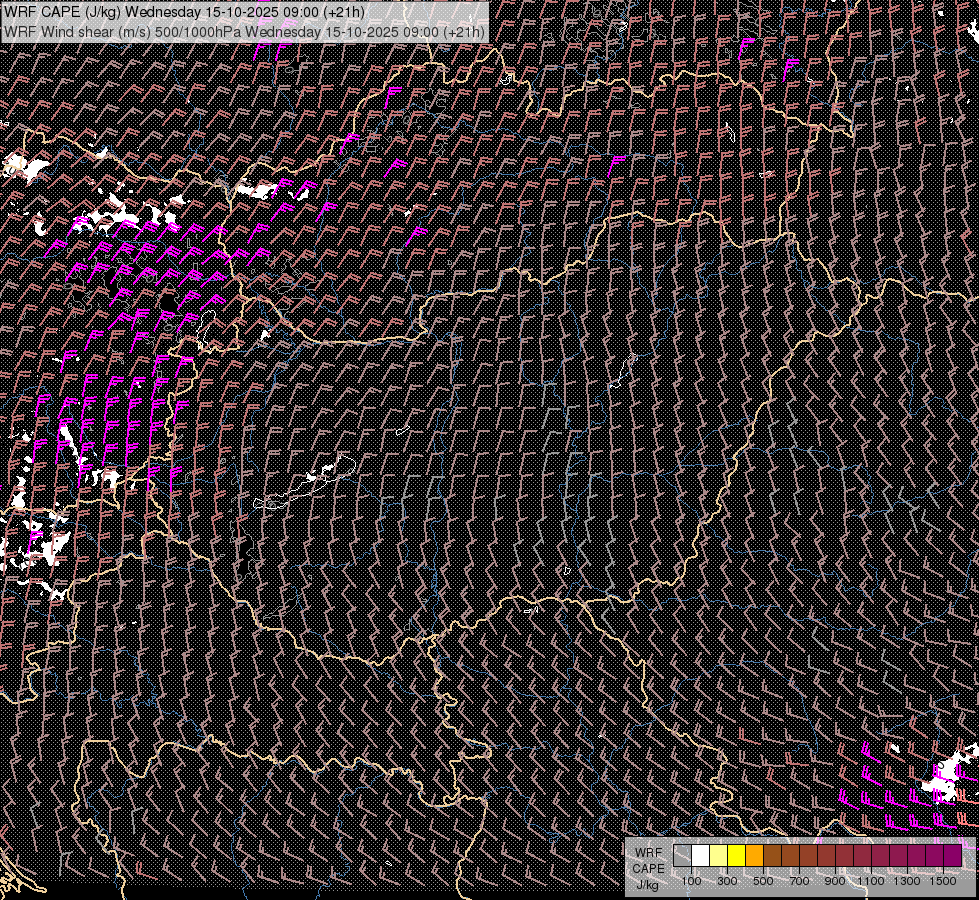Select the 500 legend scale label

tap(763, 881)
